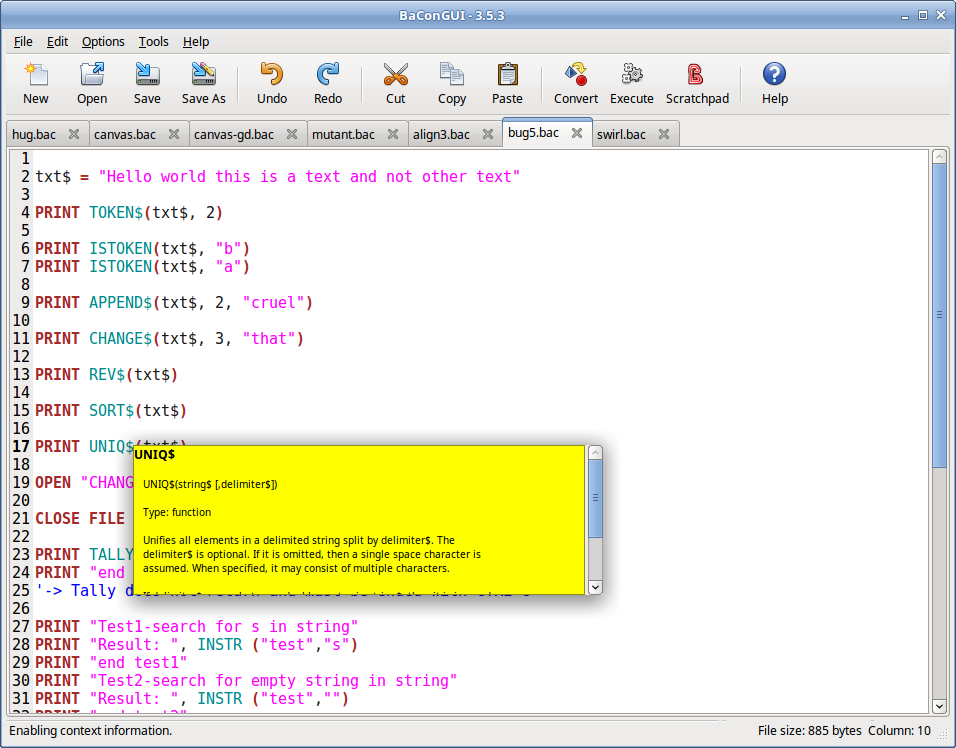
Task: Click APPEND$ on line 9
Action: (x=120, y=303)
